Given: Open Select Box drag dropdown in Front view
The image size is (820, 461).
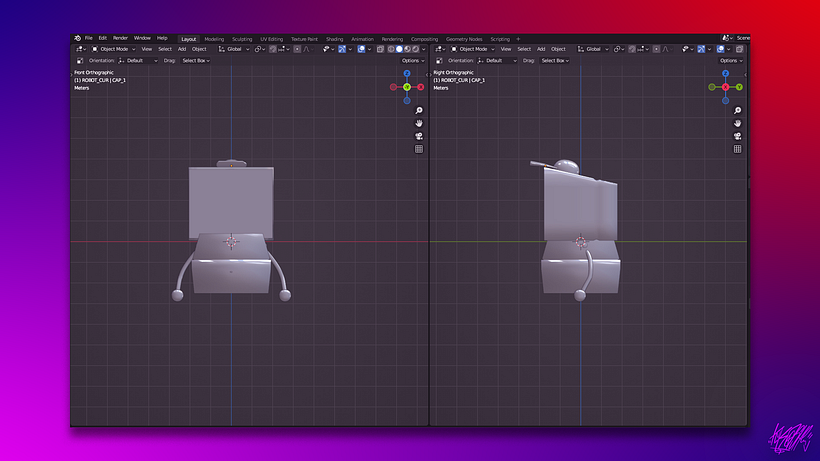Looking at the screenshot, I should [196, 61].
